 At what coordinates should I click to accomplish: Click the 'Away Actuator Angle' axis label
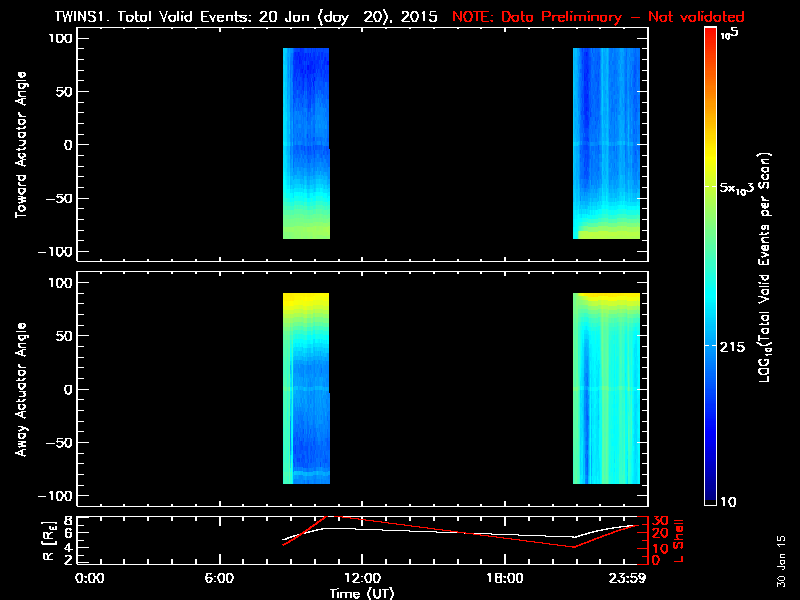tap(21, 390)
